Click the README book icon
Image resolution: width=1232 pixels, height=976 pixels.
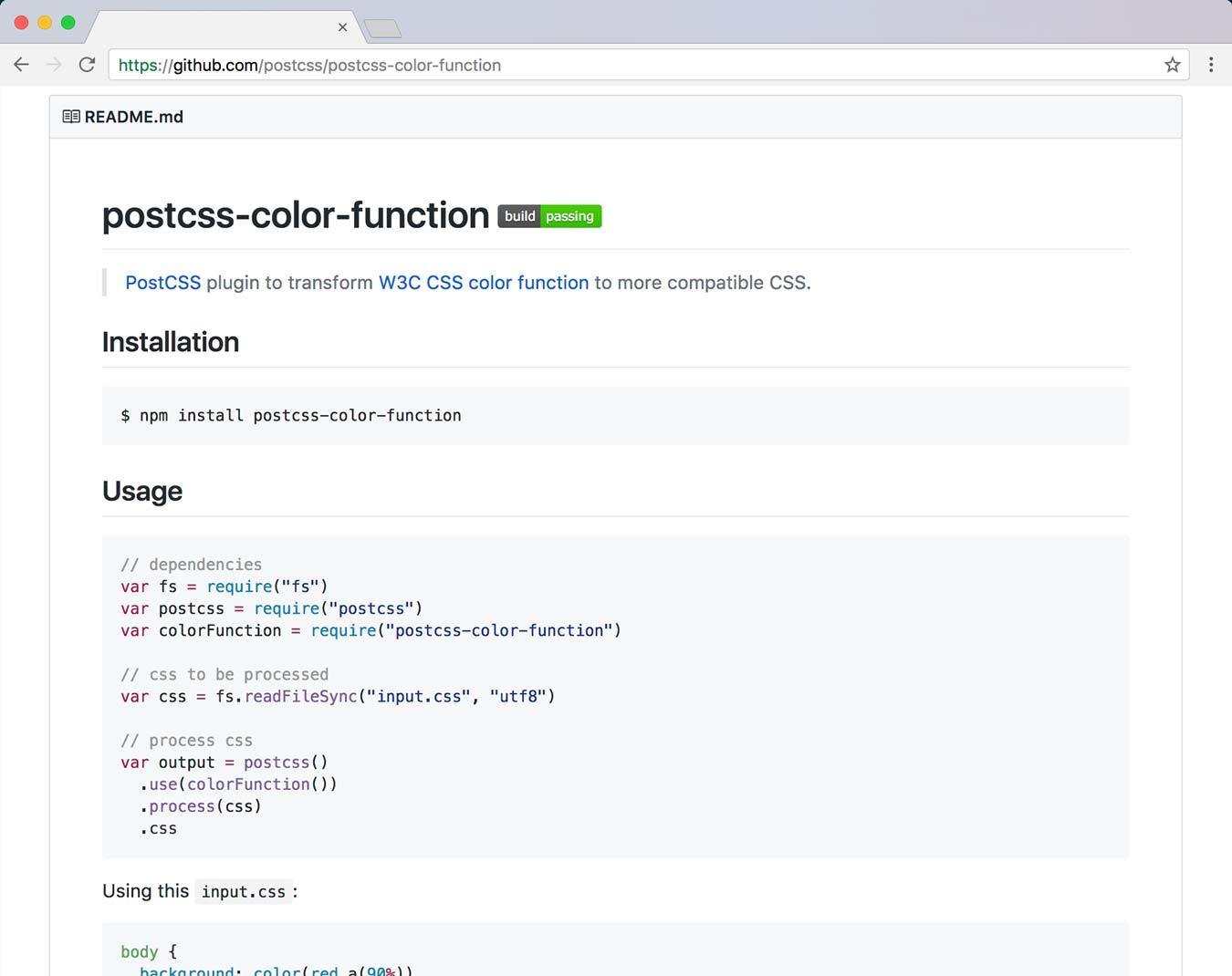tap(70, 117)
